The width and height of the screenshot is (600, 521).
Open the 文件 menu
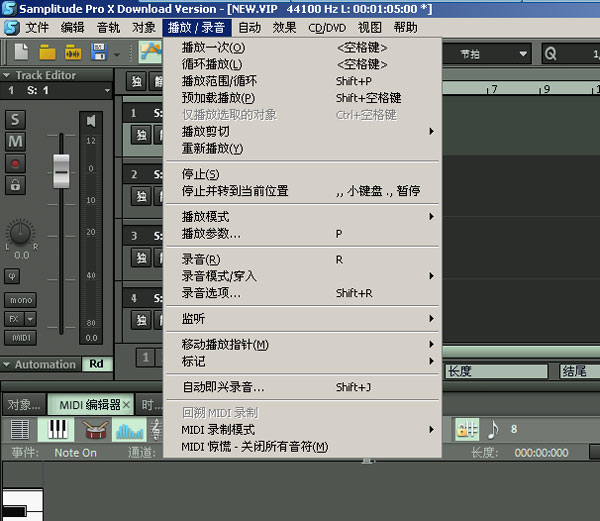37,28
